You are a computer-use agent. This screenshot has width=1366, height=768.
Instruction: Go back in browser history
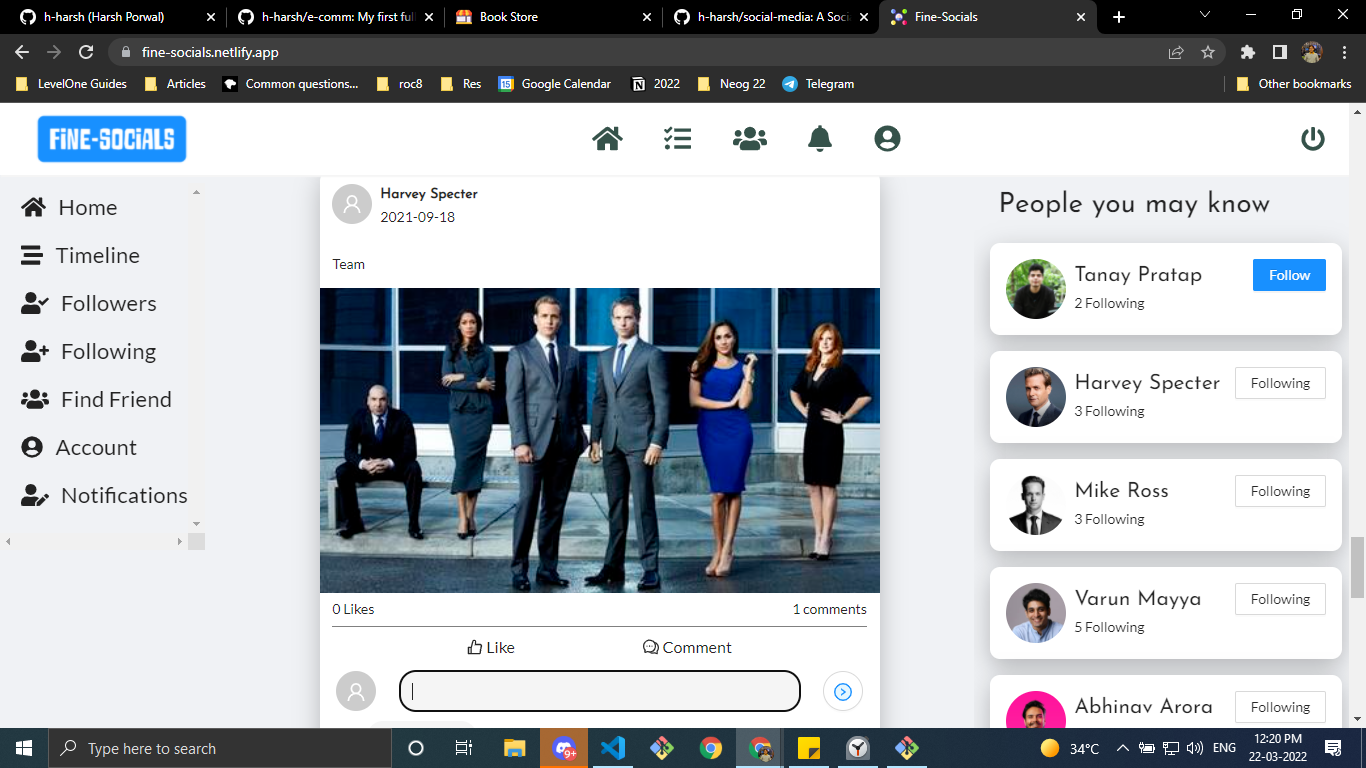22,52
